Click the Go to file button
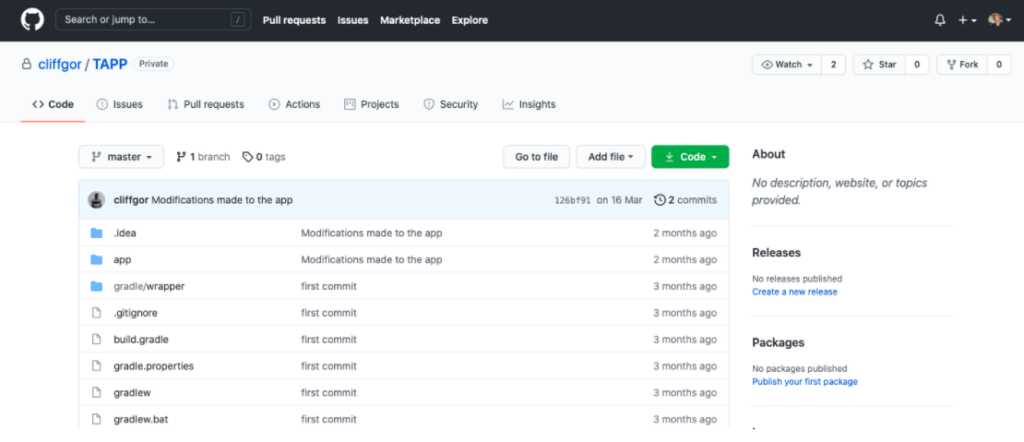This screenshot has width=1024, height=442. coord(536,157)
